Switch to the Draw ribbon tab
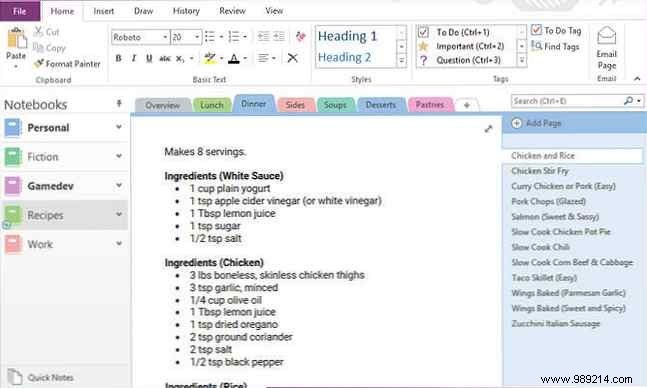This screenshot has height=388, width=647. click(144, 11)
